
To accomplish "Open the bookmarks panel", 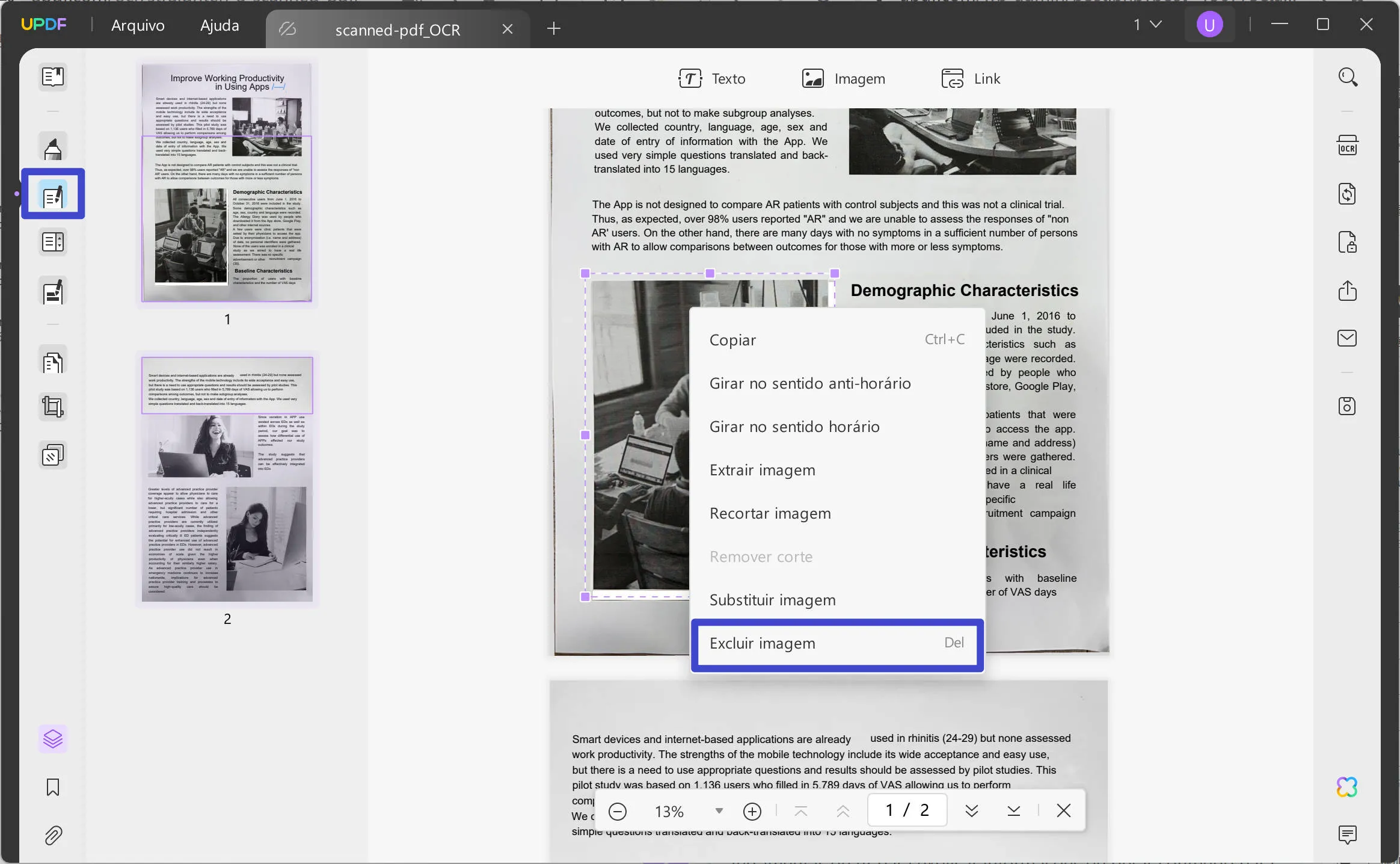I will click(x=53, y=787).
